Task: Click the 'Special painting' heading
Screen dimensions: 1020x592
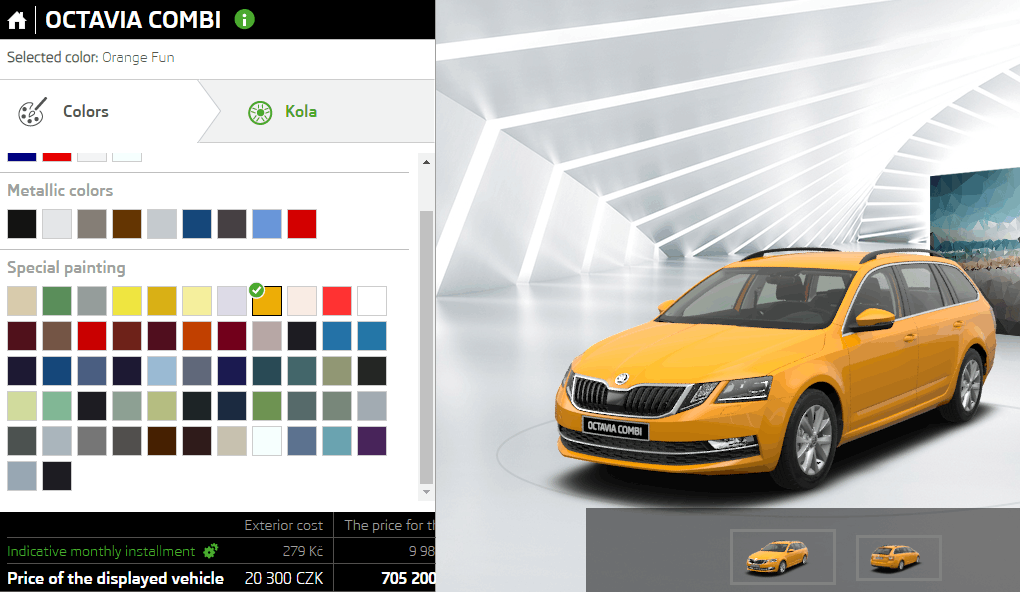Action: (66, 267)
